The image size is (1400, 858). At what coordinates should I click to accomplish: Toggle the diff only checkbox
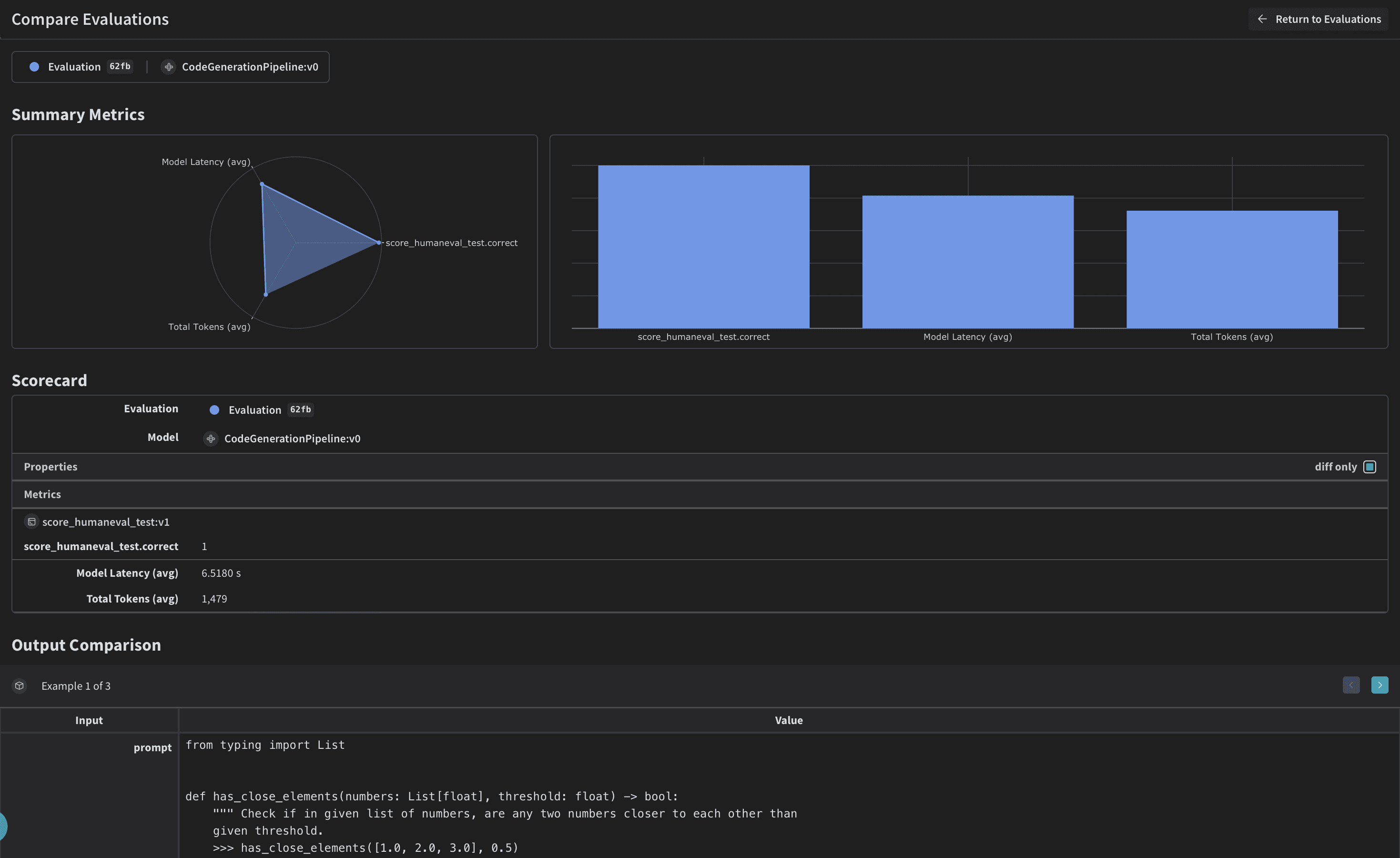pos(1370,467)
